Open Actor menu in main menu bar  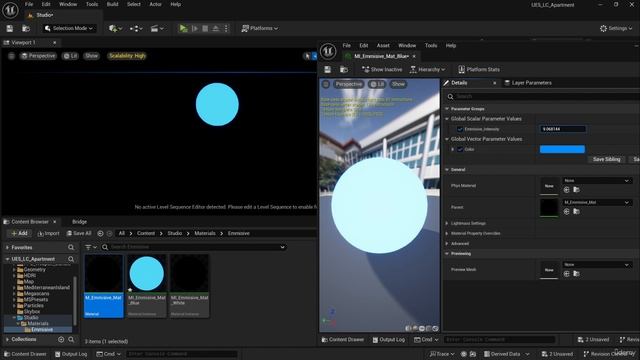[155, 4]
